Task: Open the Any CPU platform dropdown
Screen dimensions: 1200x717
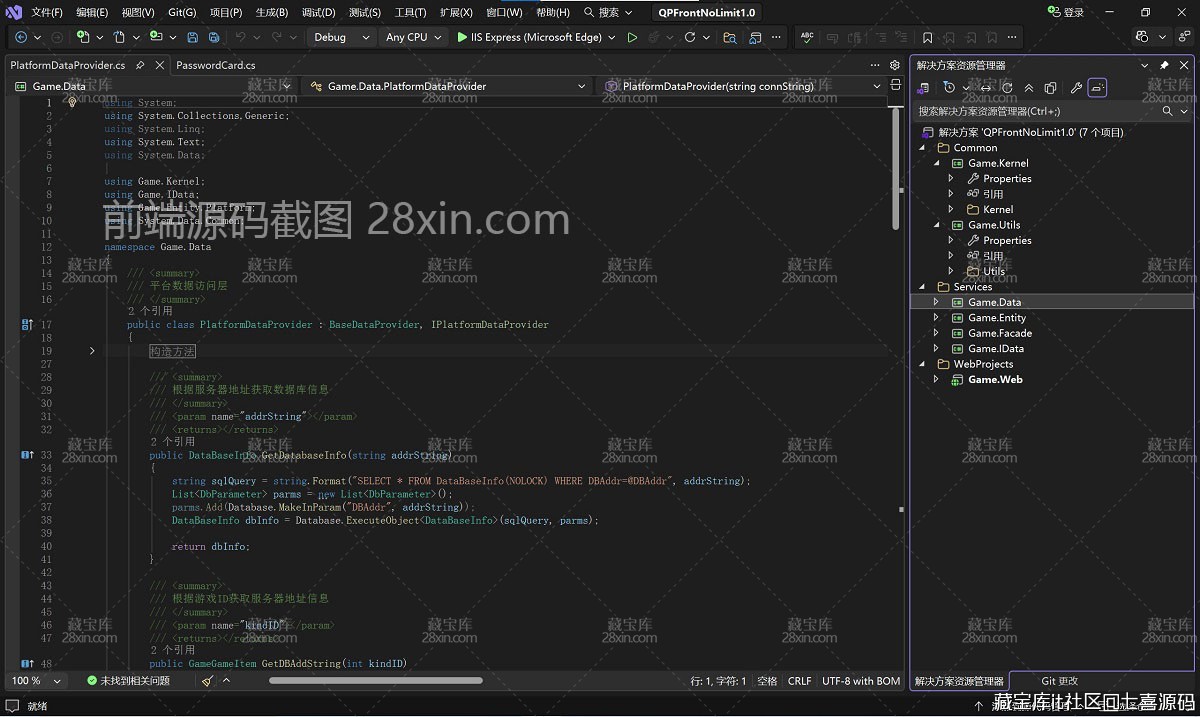Action: coord(414,37)
